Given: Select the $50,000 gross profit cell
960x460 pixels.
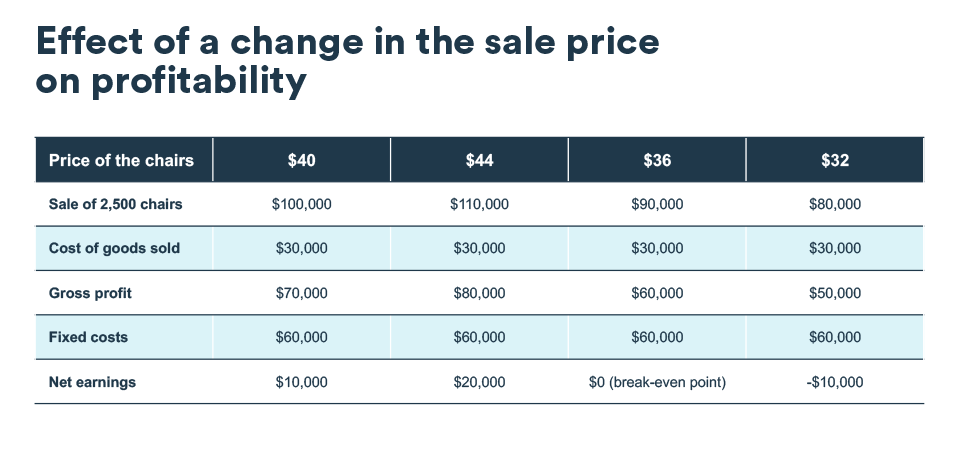Looking at the screenshot, I should click(x=834, y=294).
